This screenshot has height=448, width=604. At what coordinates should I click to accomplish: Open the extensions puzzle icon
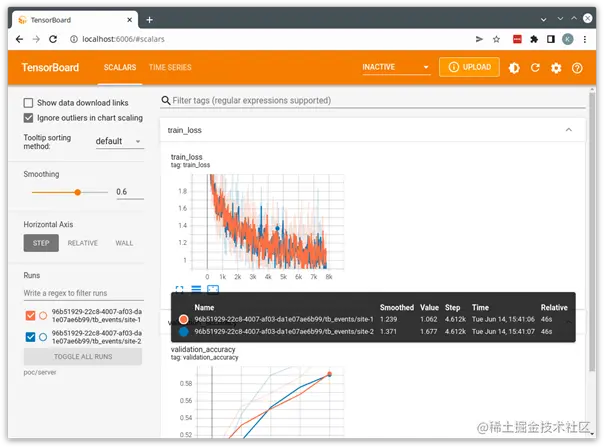point(534,39)
